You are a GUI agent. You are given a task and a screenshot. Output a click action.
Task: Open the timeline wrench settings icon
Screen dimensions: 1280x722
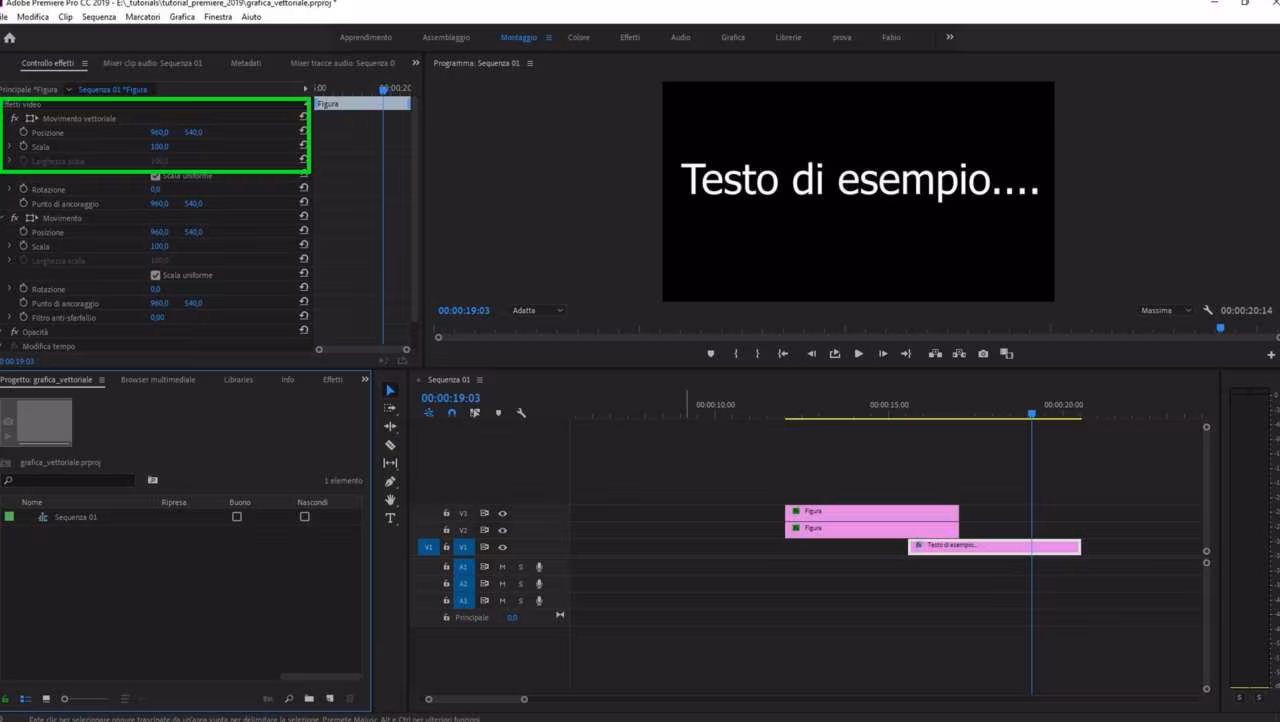coord(521,412)
